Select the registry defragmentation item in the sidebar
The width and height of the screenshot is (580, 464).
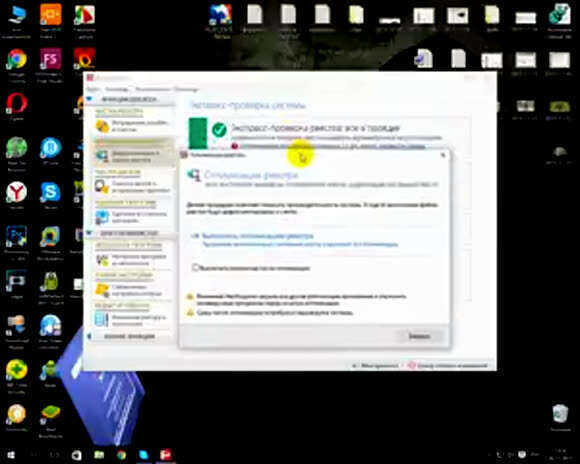132,156
